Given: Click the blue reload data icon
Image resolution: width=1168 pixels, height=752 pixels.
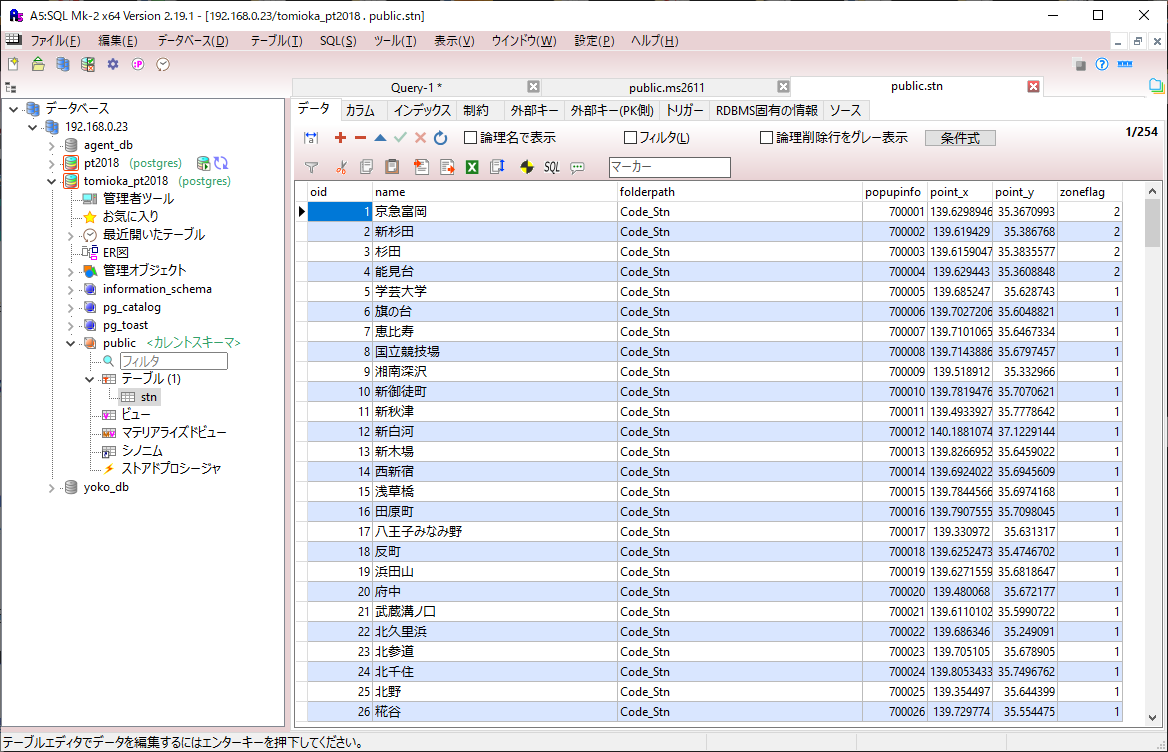Looking at the screenshot, I should [x=440, y=138].
